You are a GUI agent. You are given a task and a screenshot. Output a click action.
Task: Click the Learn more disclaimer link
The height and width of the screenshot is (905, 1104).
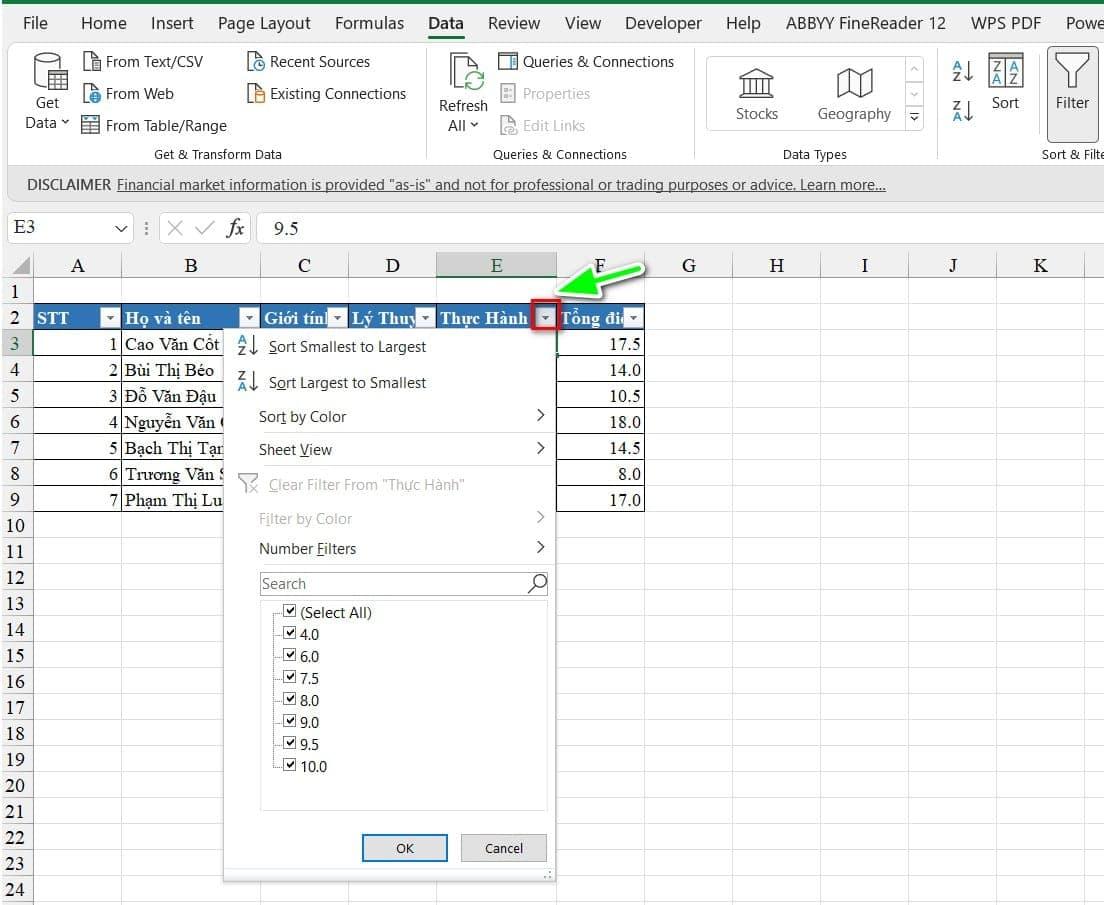[x=842, y=185]
